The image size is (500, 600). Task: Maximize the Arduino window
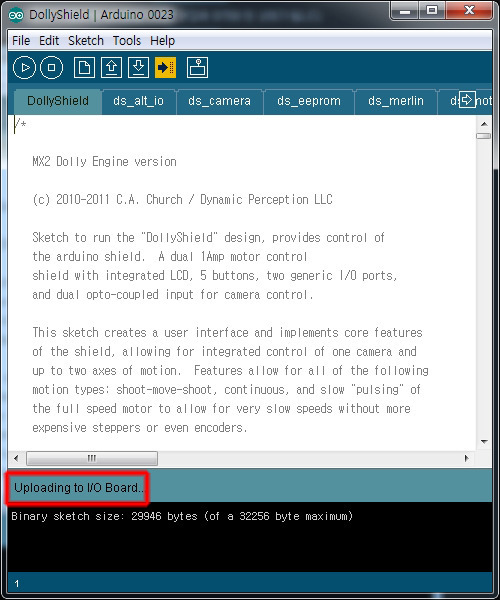pyautogui.click(x=432, y=10)
